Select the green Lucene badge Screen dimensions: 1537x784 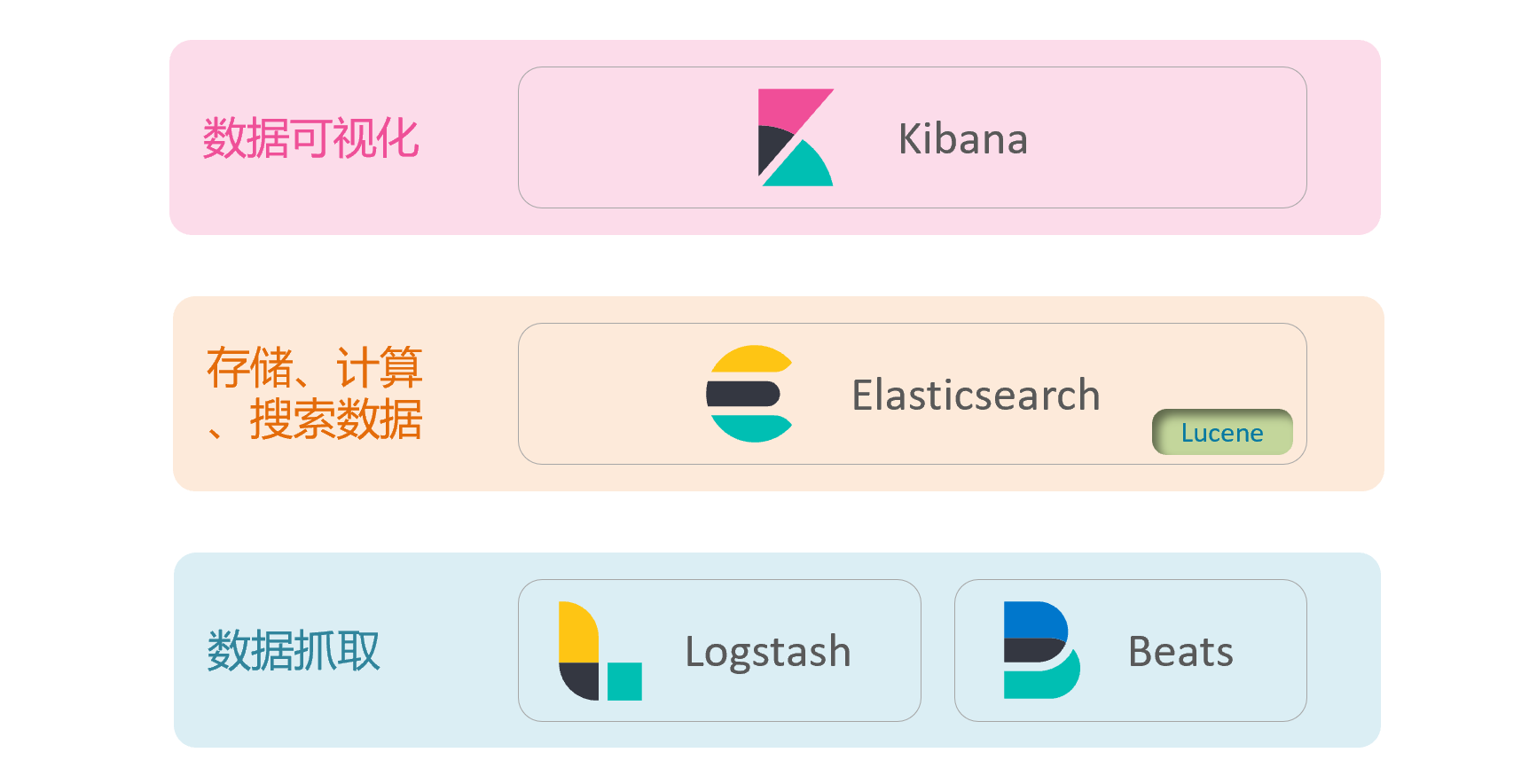(1221, 433)
